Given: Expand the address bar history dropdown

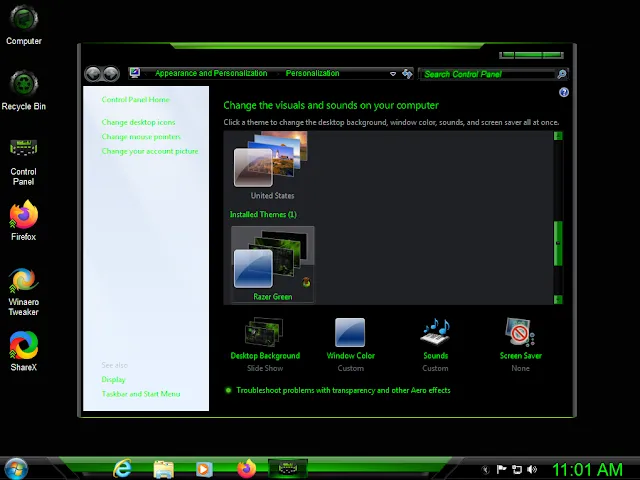Looking at the screenshot, I should (393, 74).
